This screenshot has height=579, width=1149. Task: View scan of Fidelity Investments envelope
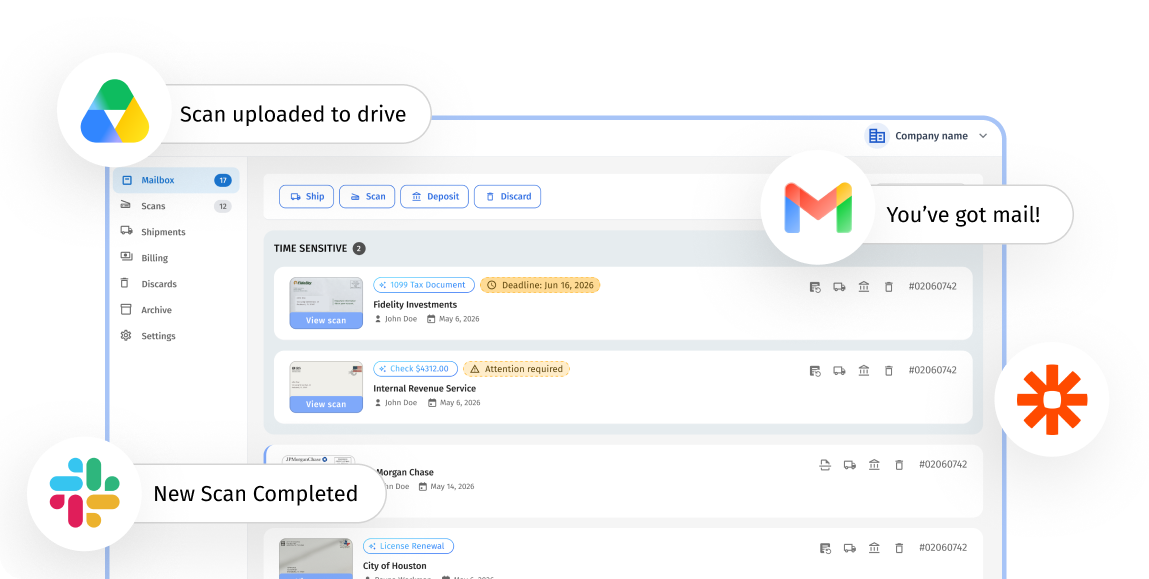(326, 320)
